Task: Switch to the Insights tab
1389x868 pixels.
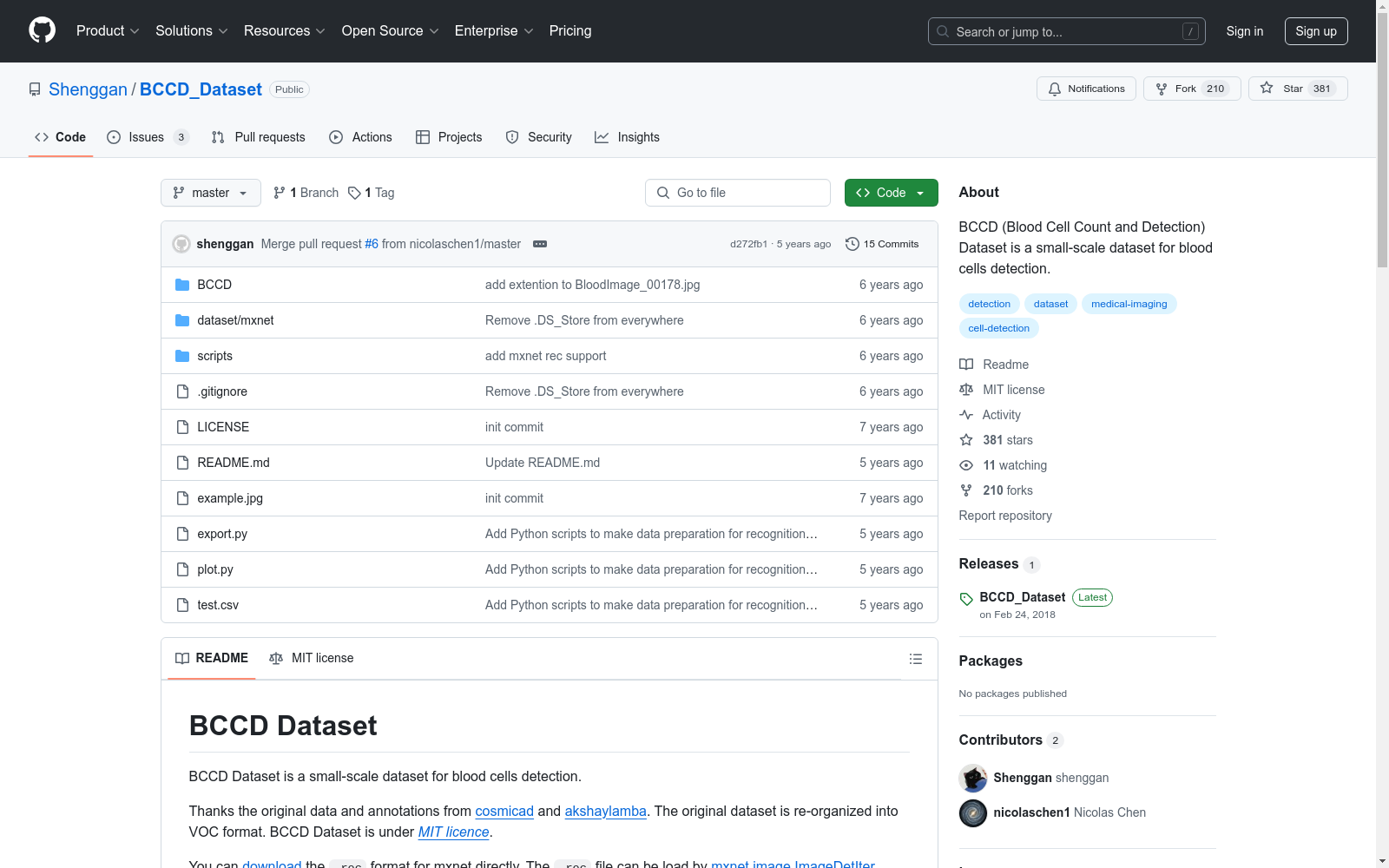Action: 627,137
